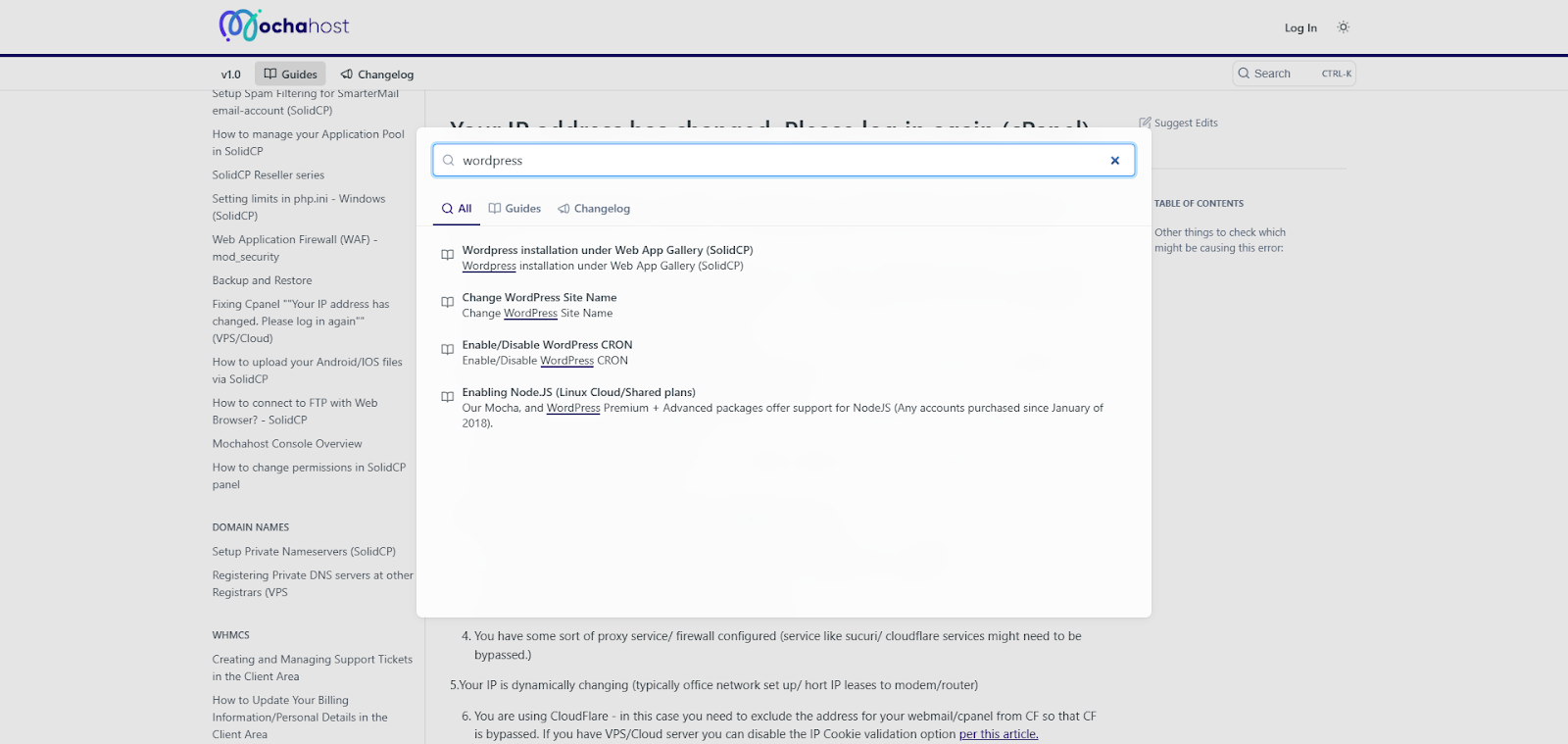
Task: Click the book icon on the modal Guides filter
Action: (x=495, y=209)
